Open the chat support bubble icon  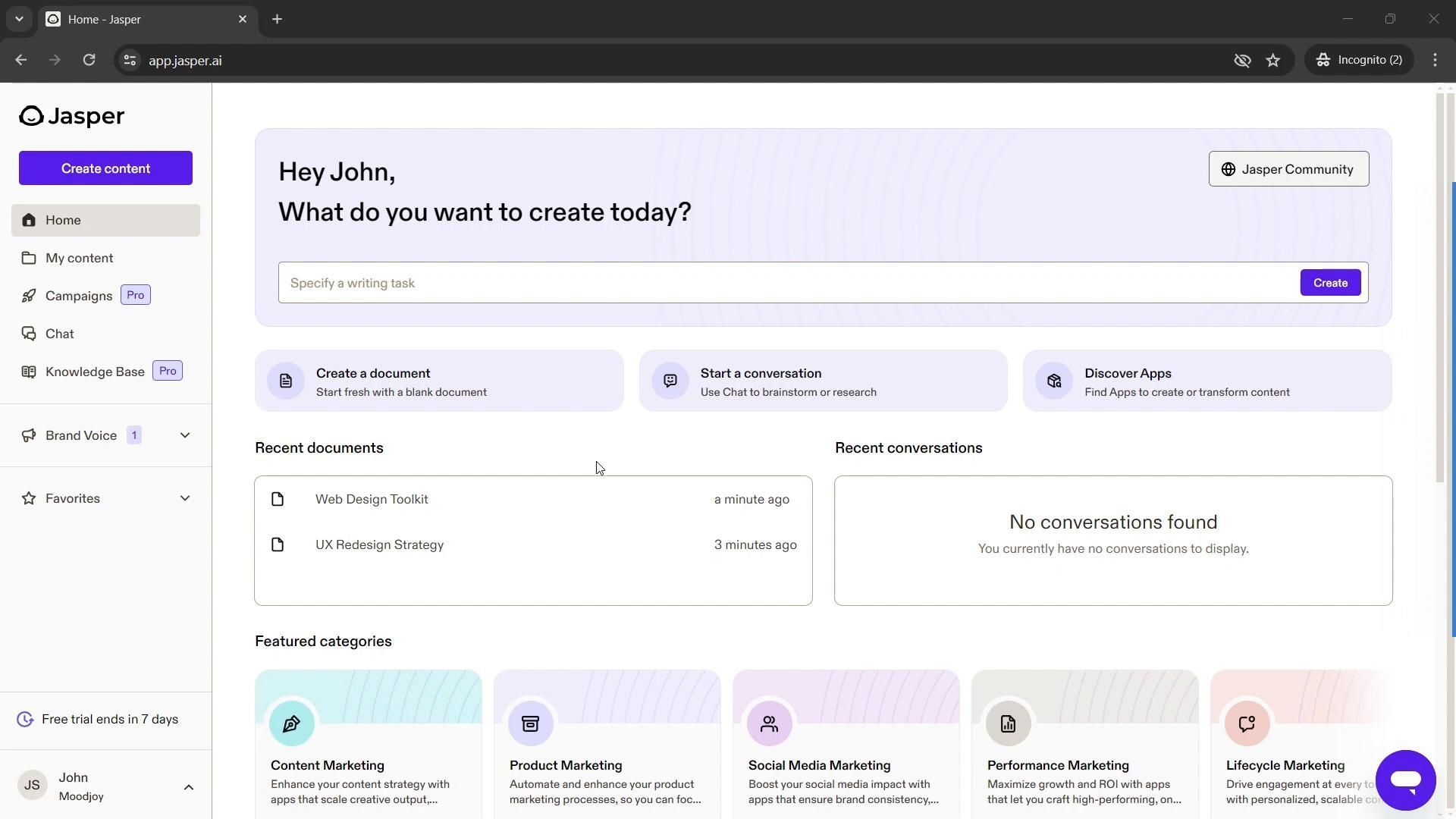[x=1405, y=780]
